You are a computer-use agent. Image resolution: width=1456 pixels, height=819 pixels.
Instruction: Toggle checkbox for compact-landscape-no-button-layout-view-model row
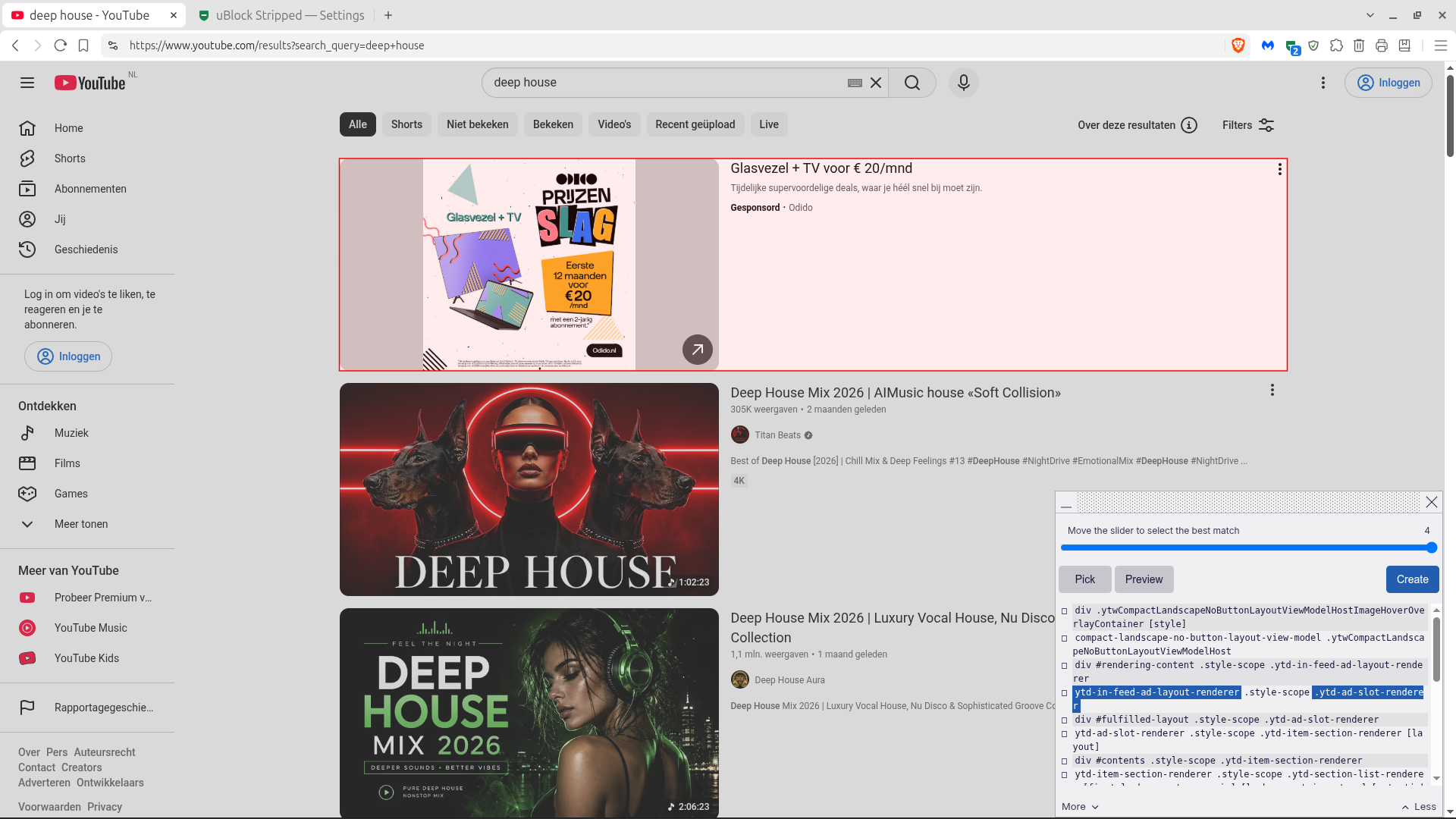tap(1065, 638)
